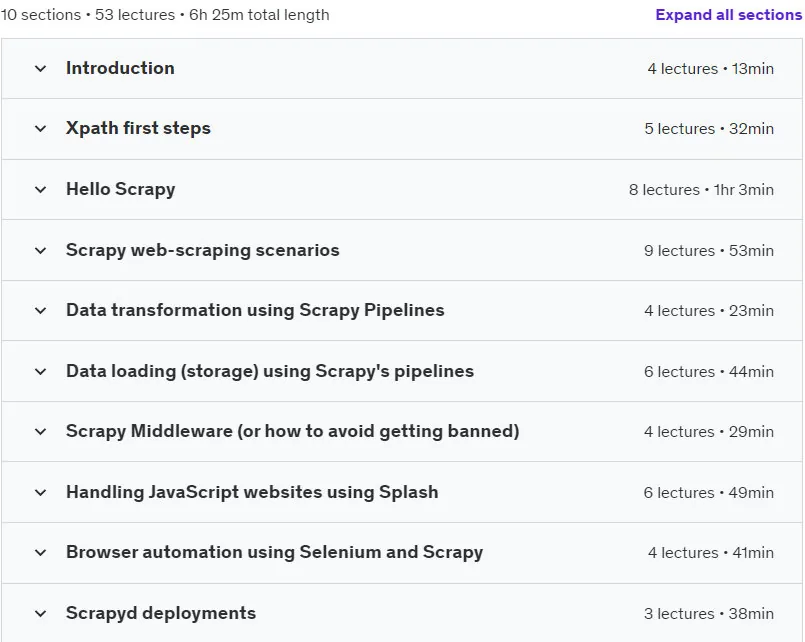Expand Handling JavaScript websites chevron
The image size is (805, 642).
click(41, 493)
